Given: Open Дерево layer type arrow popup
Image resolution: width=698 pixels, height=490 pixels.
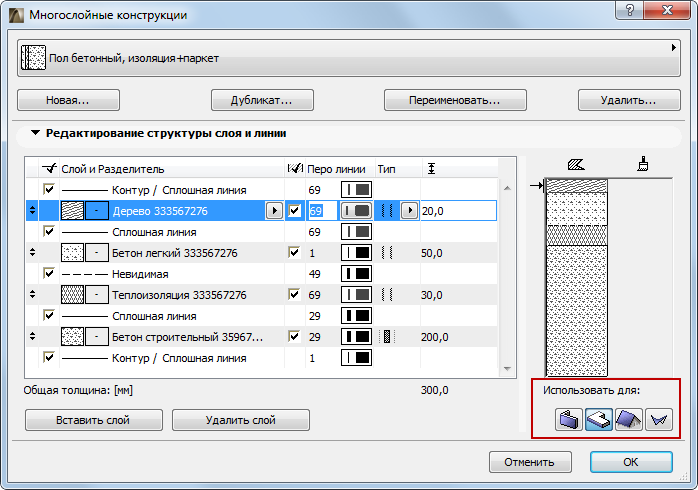Looking at the screenshot, I should [x=409, y=210].
